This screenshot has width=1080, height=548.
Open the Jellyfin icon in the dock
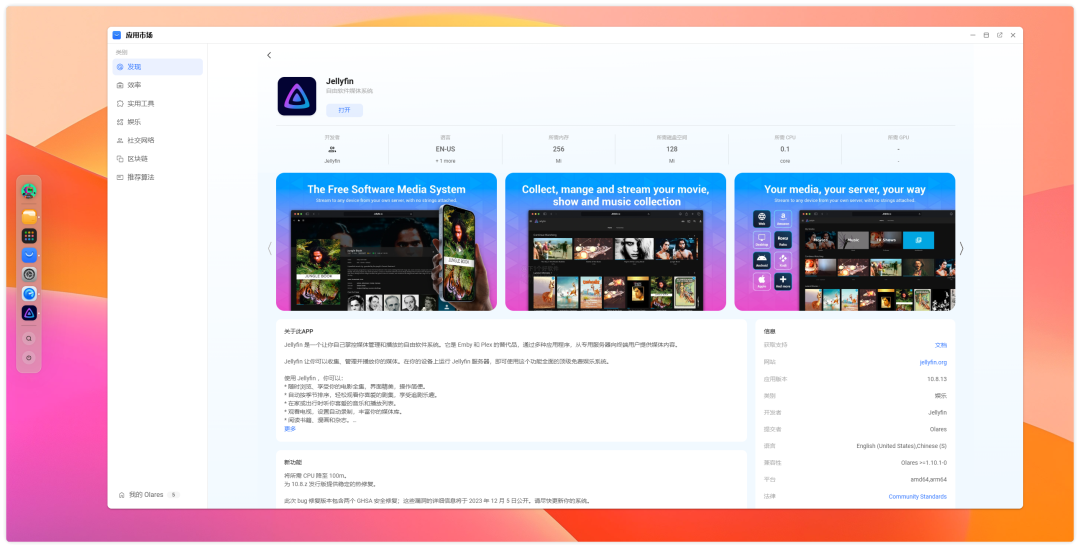[x=30, y=313]
